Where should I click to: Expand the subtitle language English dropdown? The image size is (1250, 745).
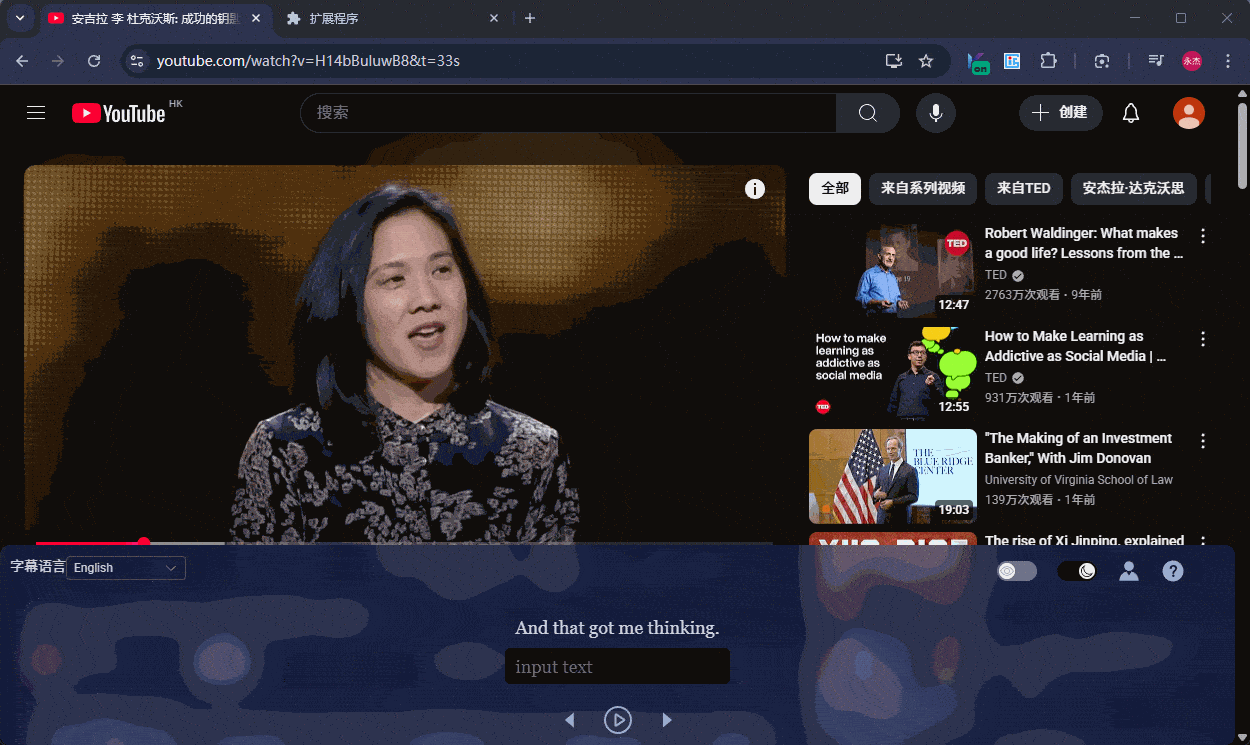(126, 568)
